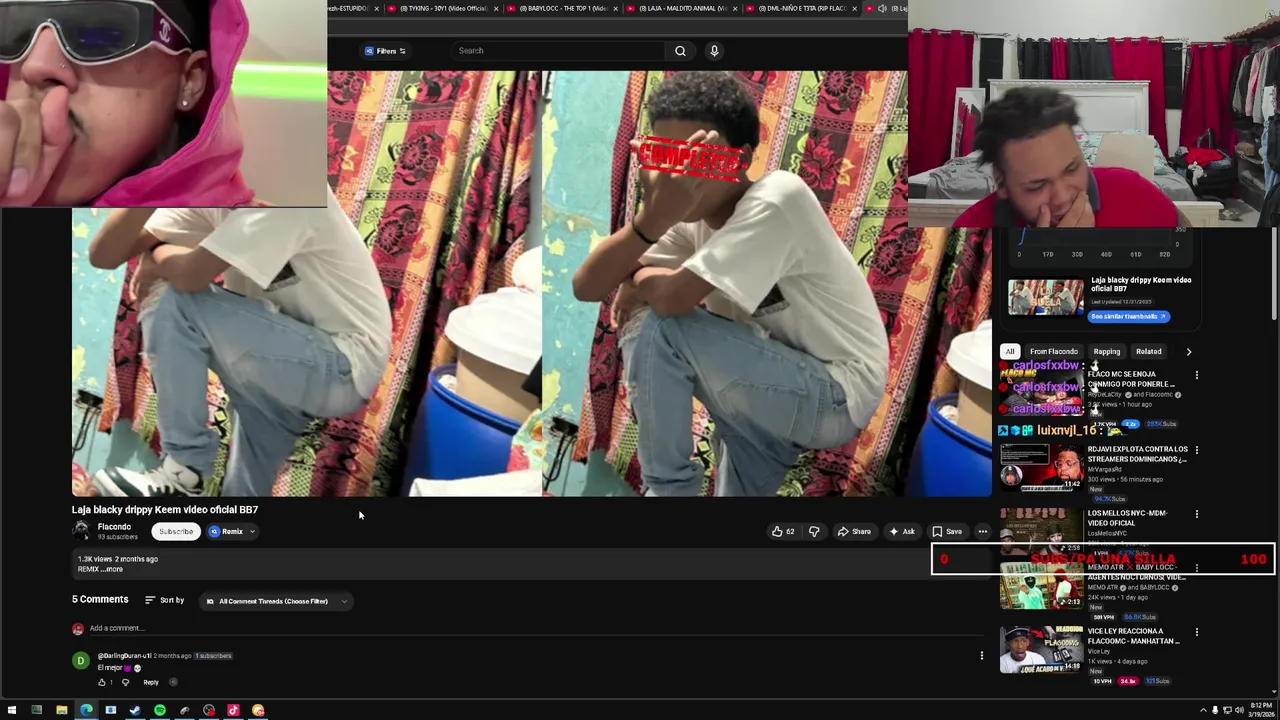Open Flacondo channel name link
Screen dimensions: 1280x720
click(x=114, y=527)
